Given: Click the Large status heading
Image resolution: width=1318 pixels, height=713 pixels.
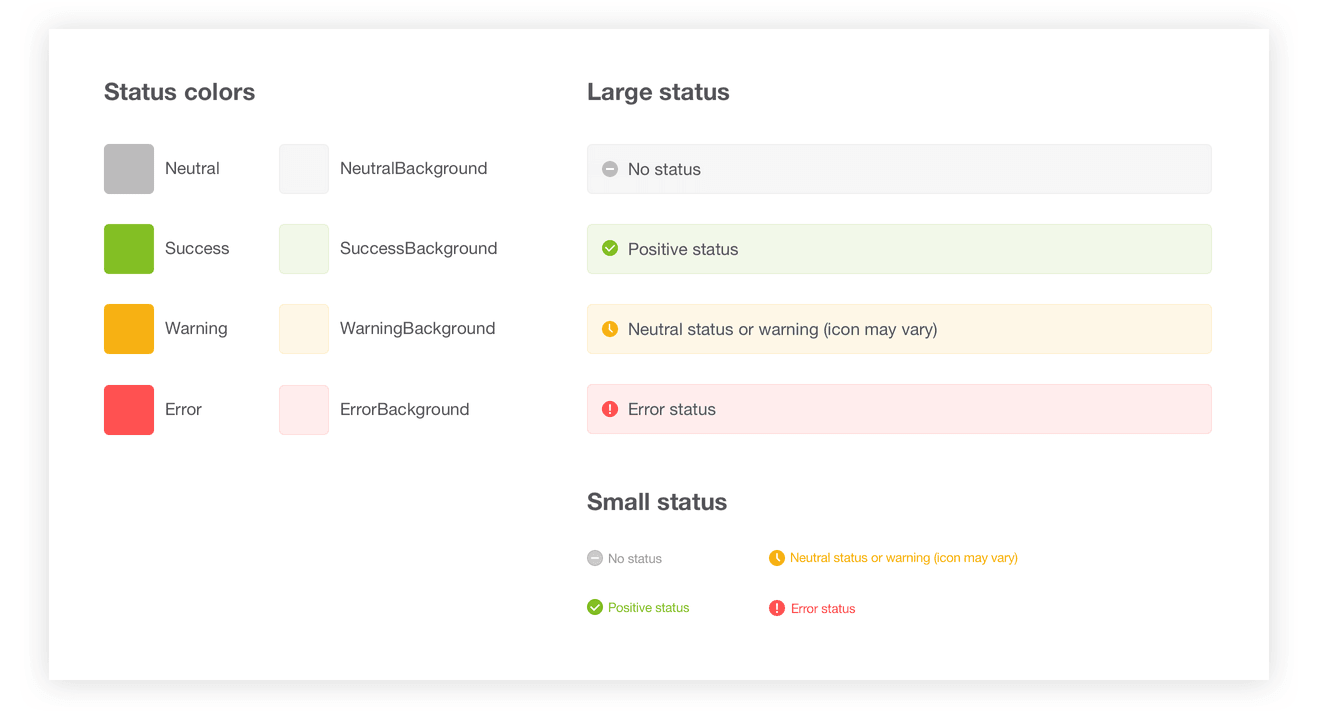Looking at the screenshot, I should pos(658,92).
